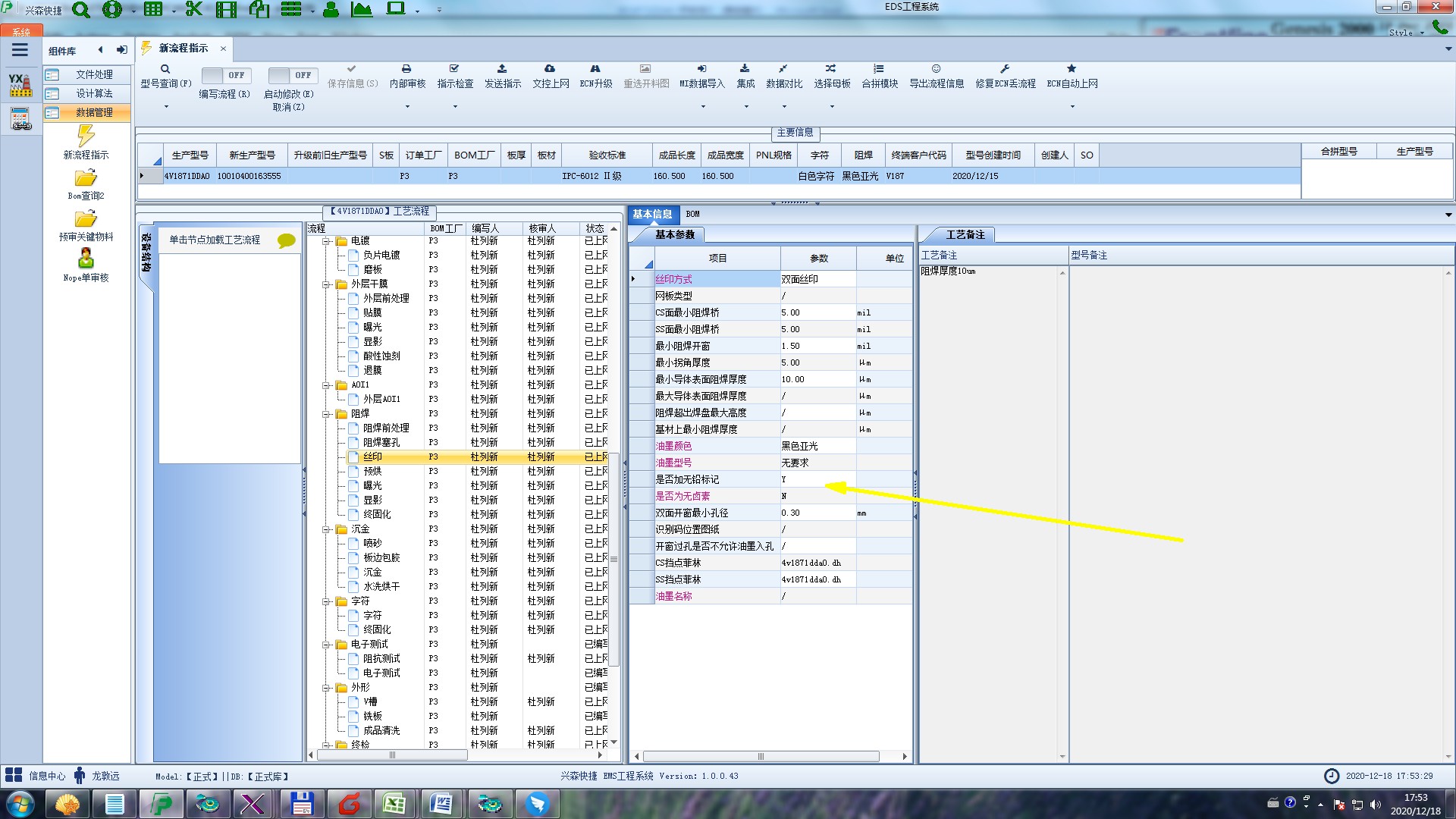Open the Bom查询2 folder icon
Viewport: 1456px width, 819px height.
coord(86,178)
